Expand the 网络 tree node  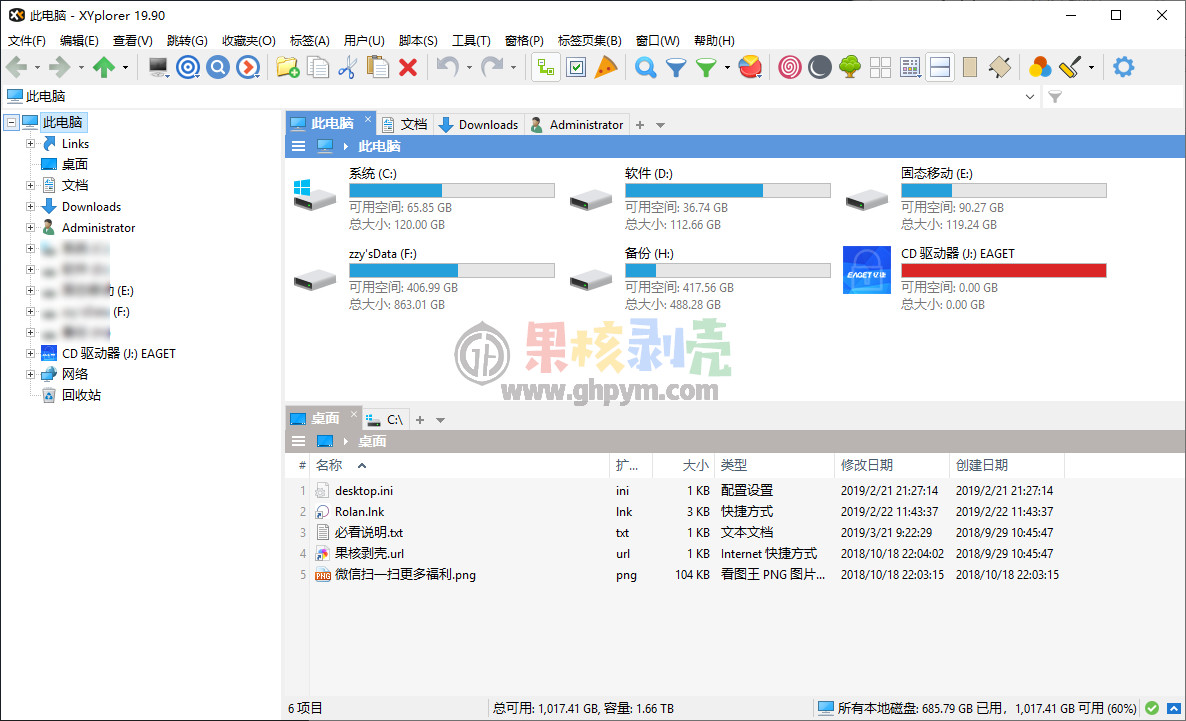click(30, 374)
